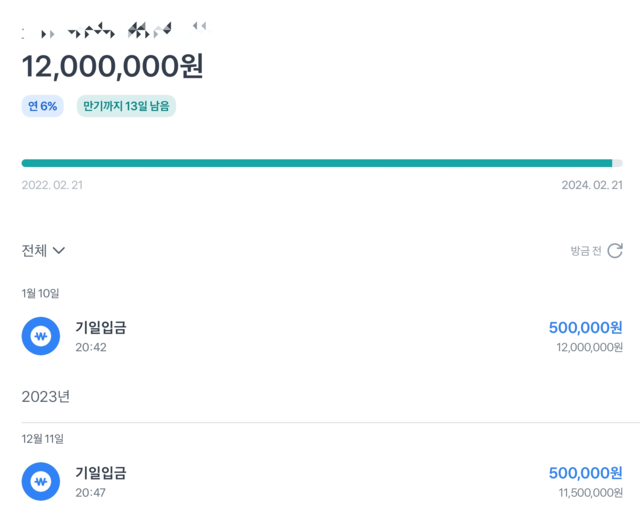Select the start date 2022. 02. 21
The width and height of the screenshot is (640, 515).
[x=52, y=185]
